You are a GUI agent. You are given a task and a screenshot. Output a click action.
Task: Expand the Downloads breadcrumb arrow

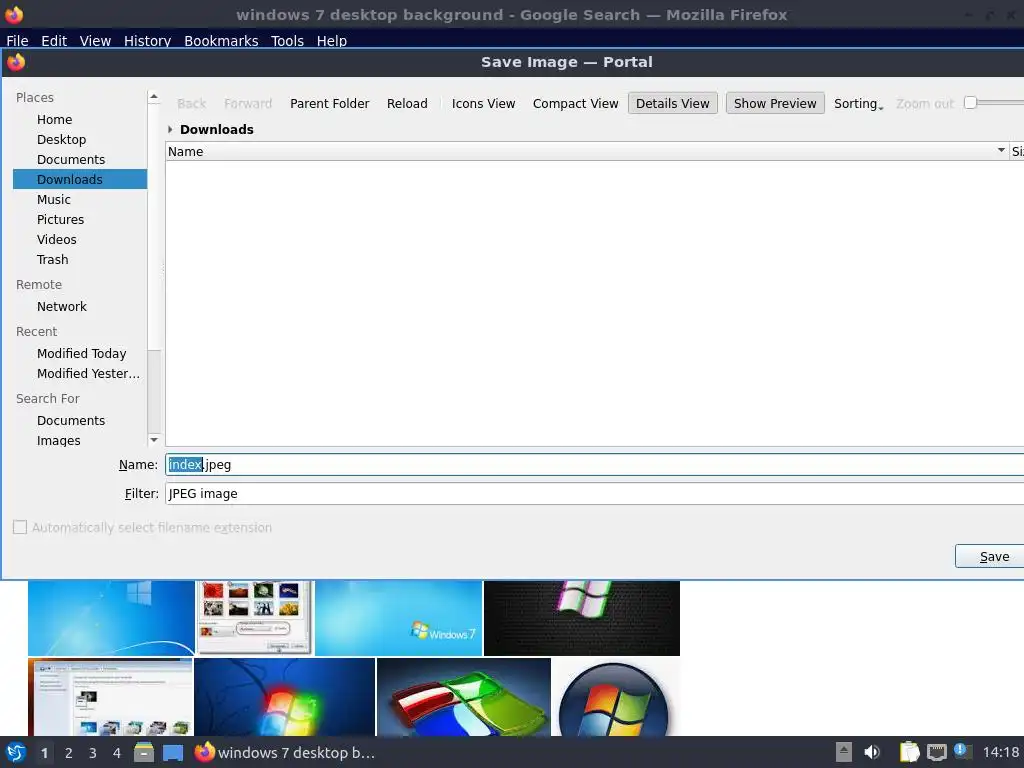tap(170, 129)
